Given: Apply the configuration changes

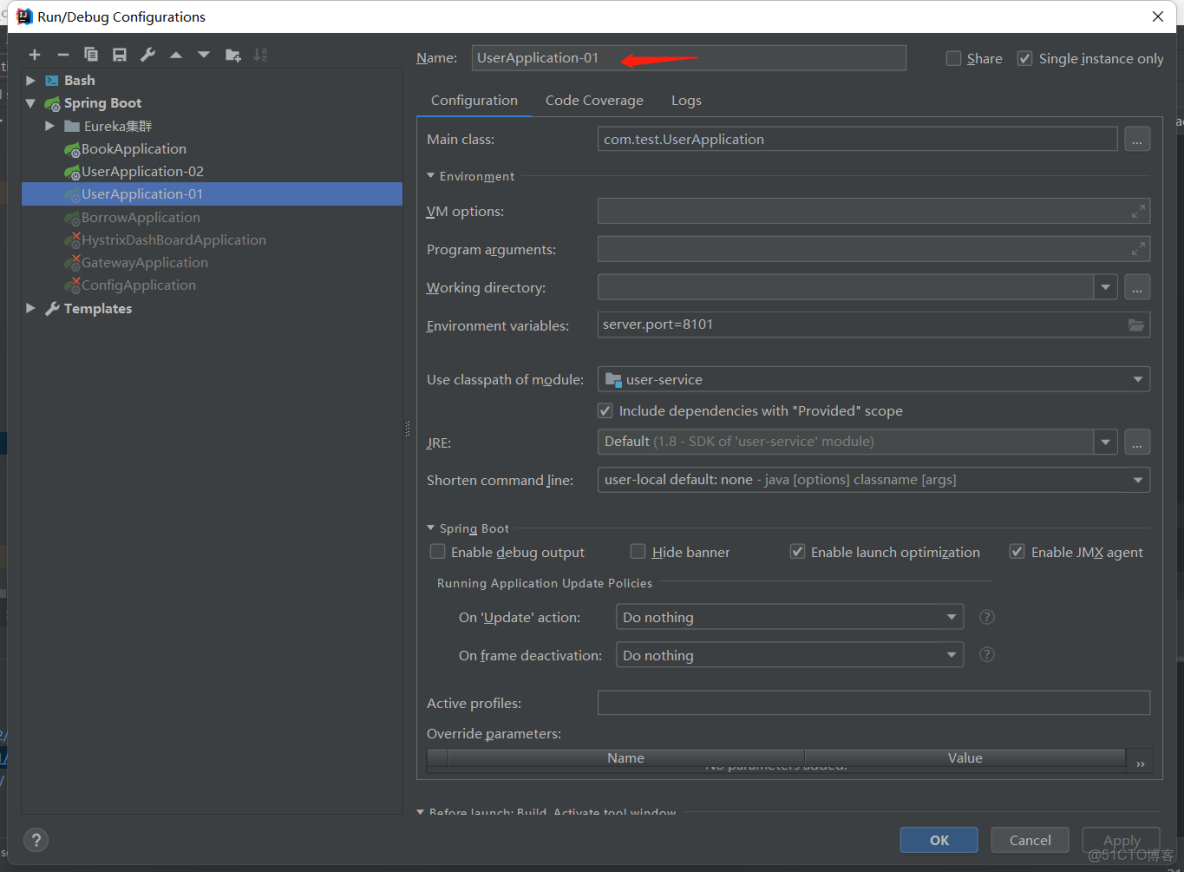Looking at the screenshot, I should click(x=1120, y=840).
